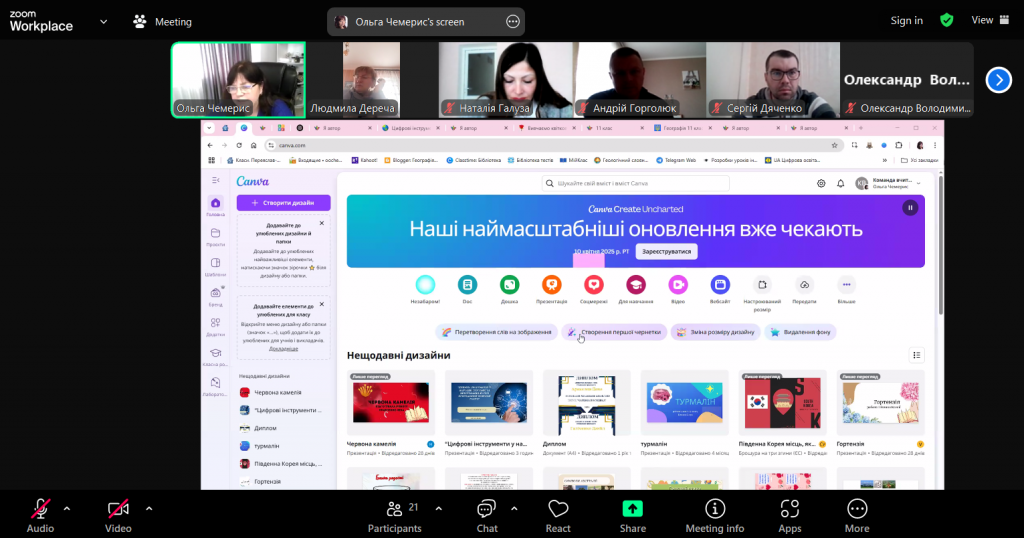Open Головна home in Canva sidebar
Screen dimensions: 1024x538
click(216, 206)
